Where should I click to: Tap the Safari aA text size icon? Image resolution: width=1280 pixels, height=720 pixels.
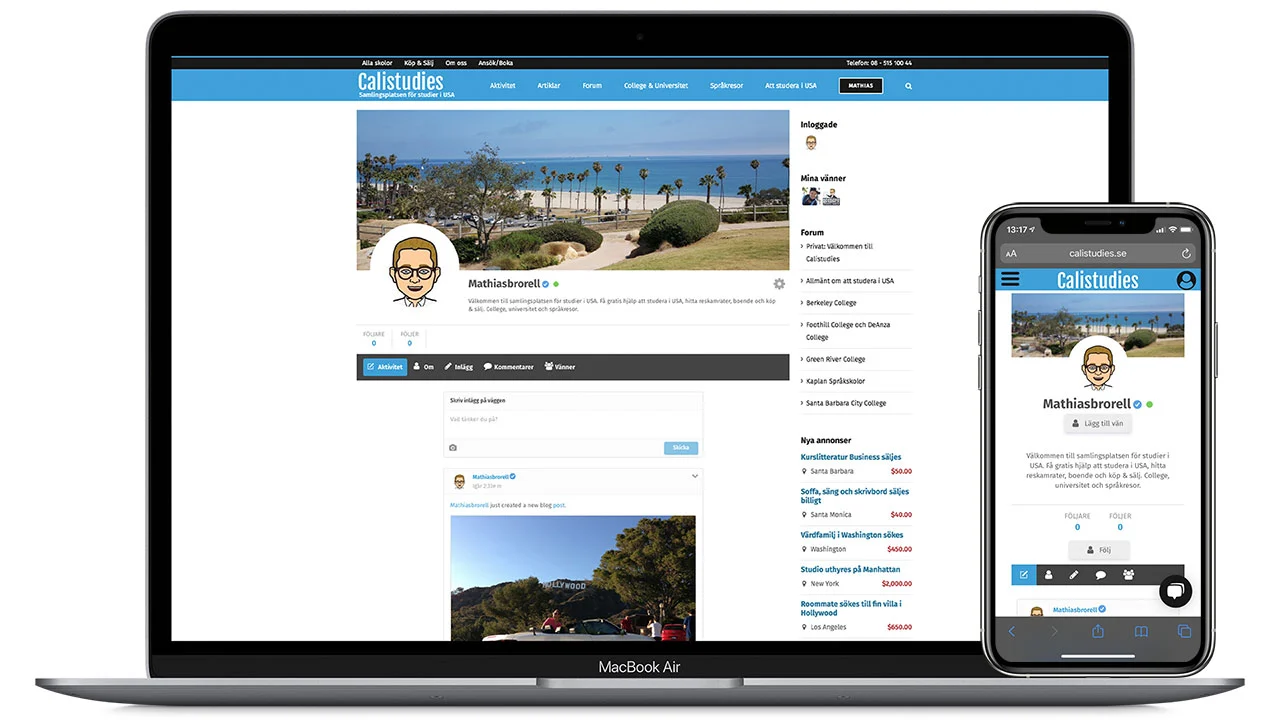1011,254
